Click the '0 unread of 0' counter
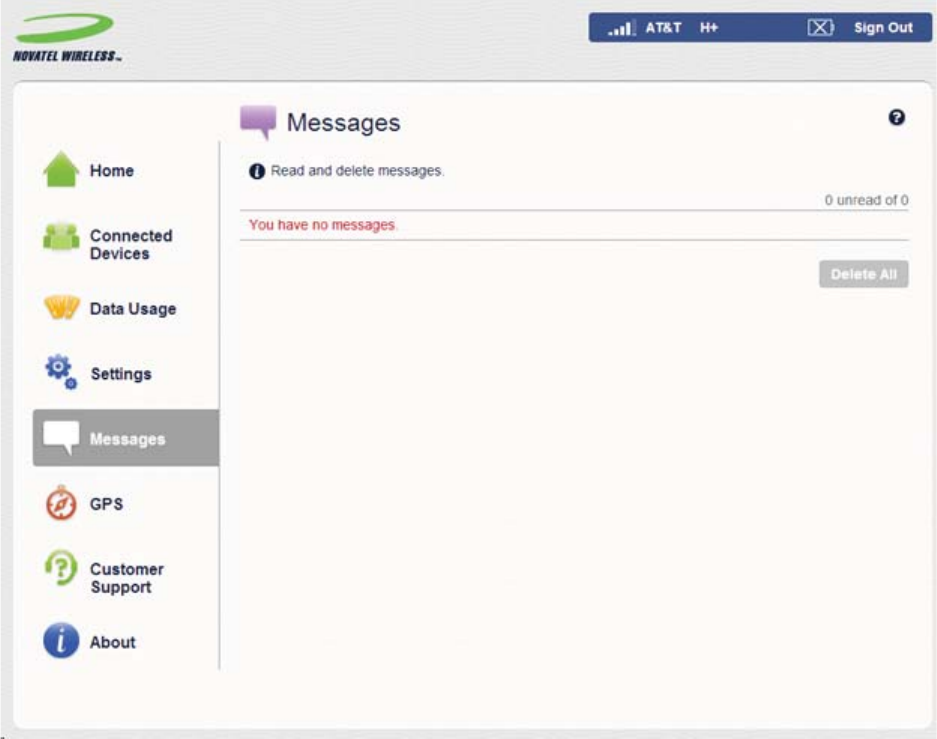This screenshot has height=739, width=937. [x=866, y=200]
